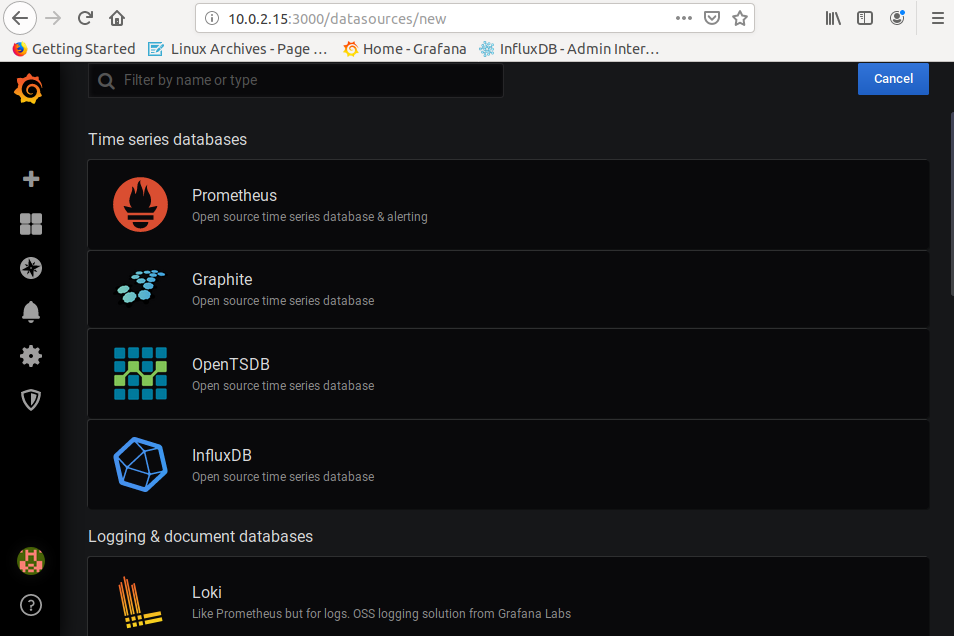Open the Explore compass icon
The width and height of the screenshot is (954, 636).
pyautogui.click(x=31, y=268)
